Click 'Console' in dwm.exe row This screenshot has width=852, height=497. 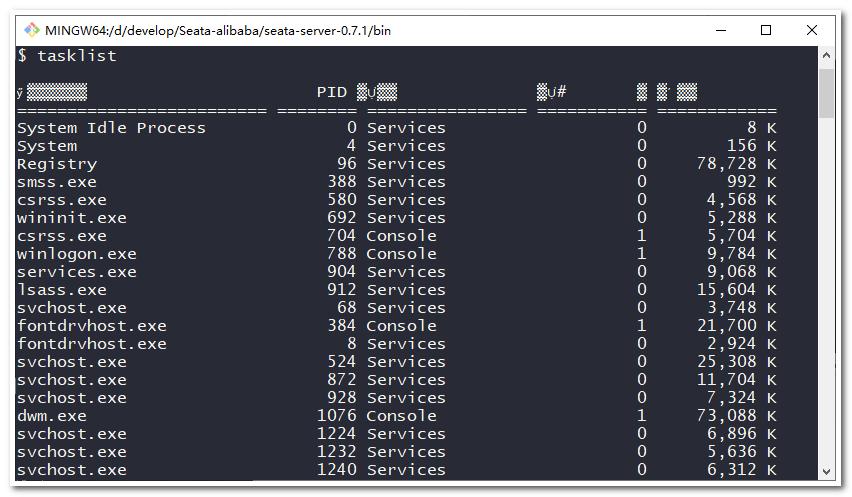(402, 416)
